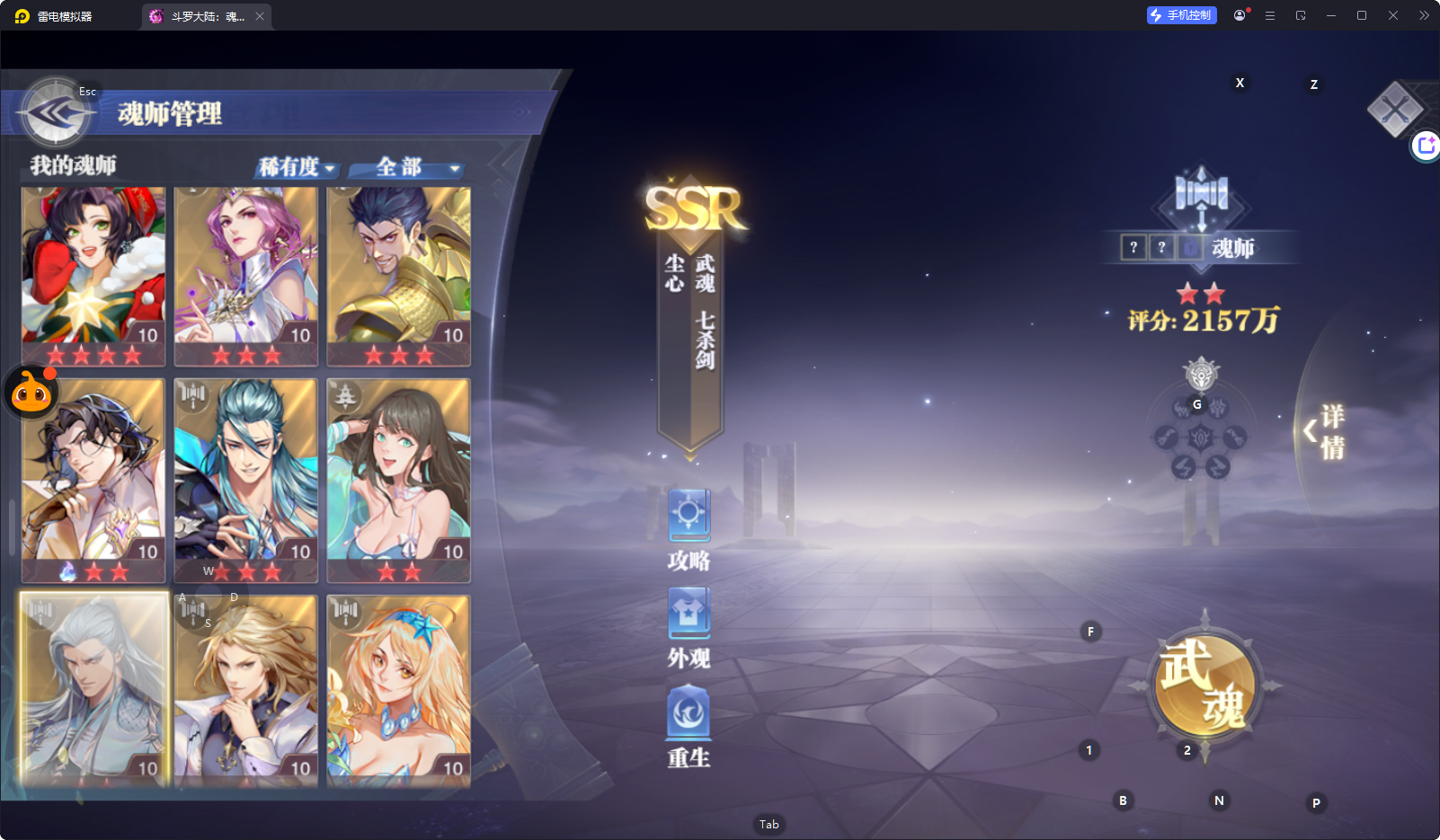Screen dimensions: 1440x840
Task: Click the 手机控制 phone control button
Action: tap(1181, 15)
